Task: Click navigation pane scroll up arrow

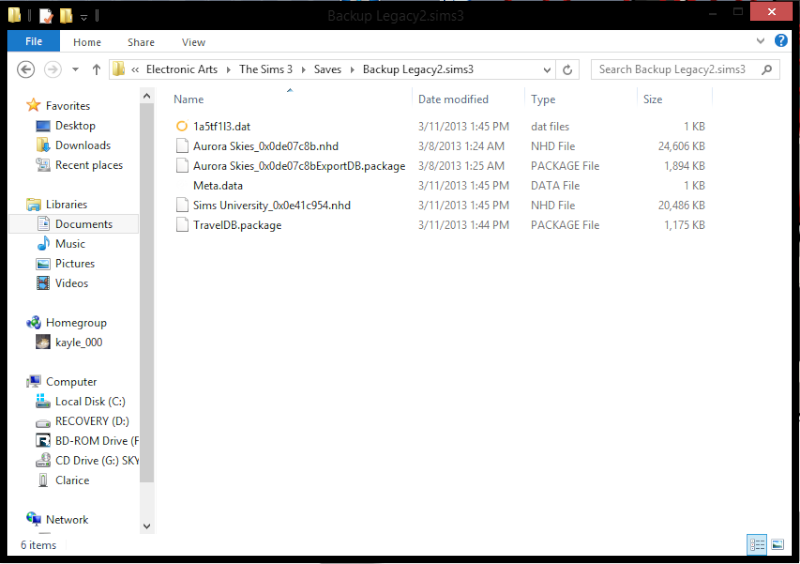Action: pos(147,96)
